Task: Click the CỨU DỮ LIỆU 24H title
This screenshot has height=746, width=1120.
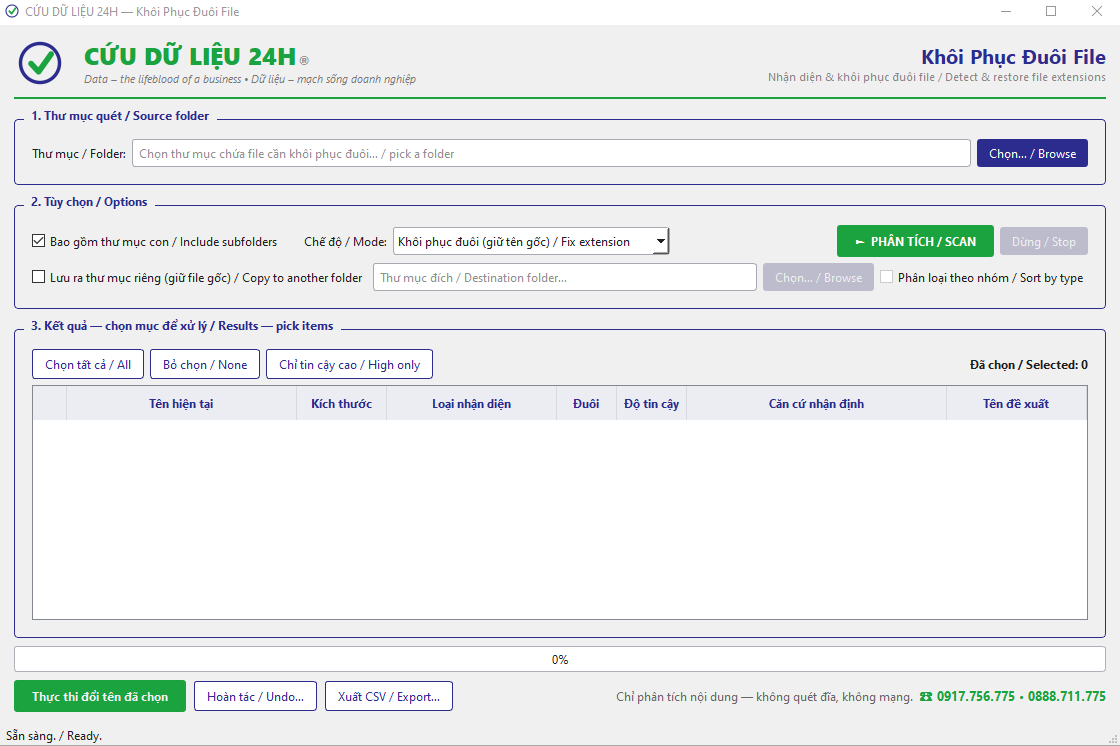Action: [190, 56]
